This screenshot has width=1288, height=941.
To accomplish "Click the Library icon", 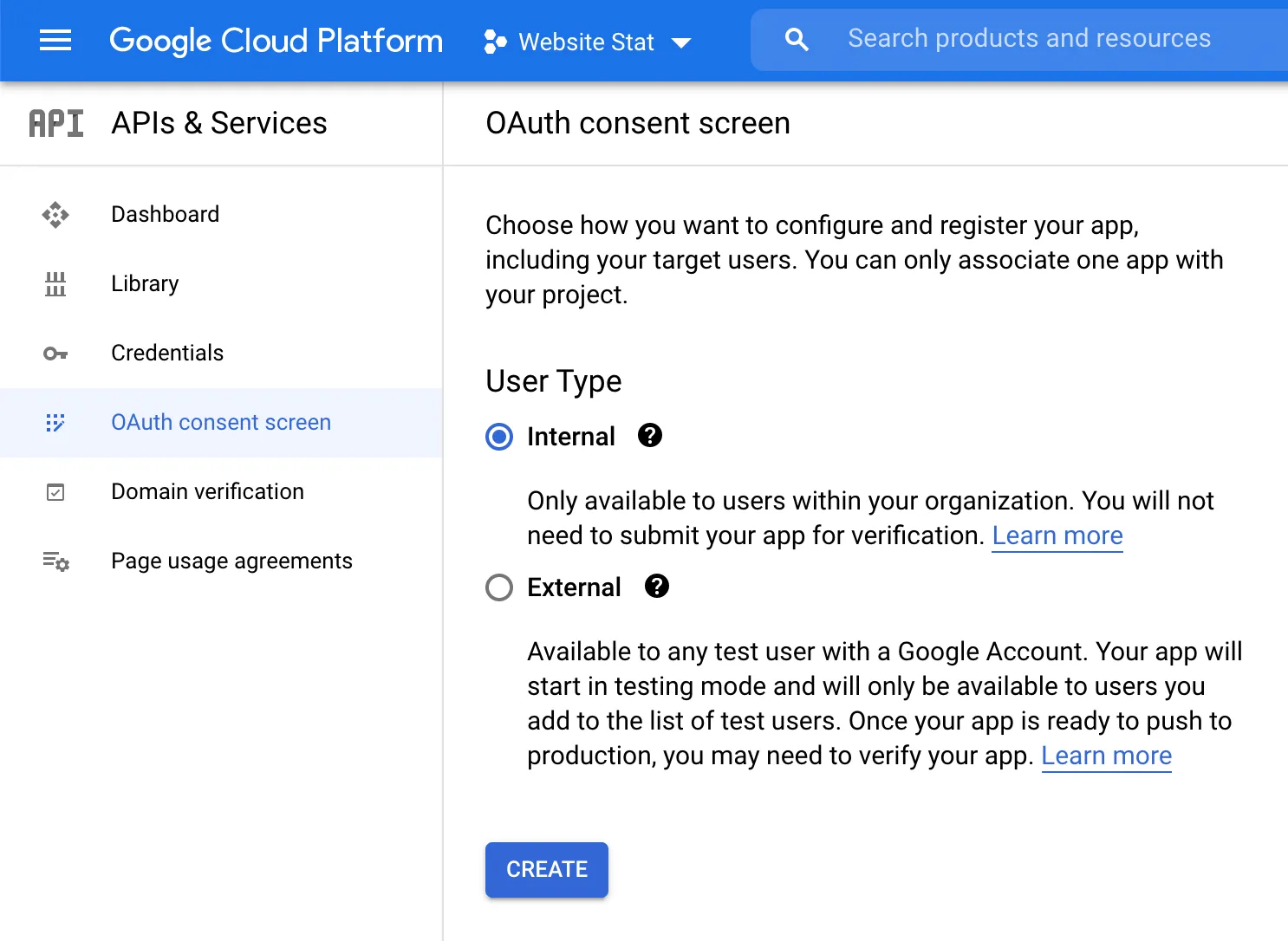I will pyautogui.click(x=55, y=283).
